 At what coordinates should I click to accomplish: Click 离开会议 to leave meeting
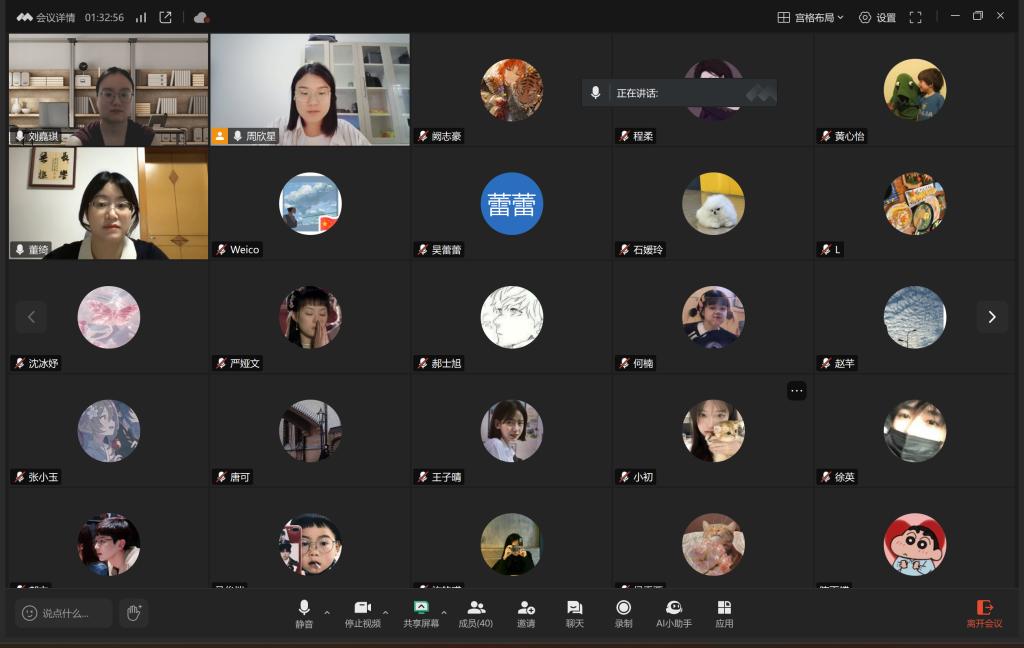(984, 613)
